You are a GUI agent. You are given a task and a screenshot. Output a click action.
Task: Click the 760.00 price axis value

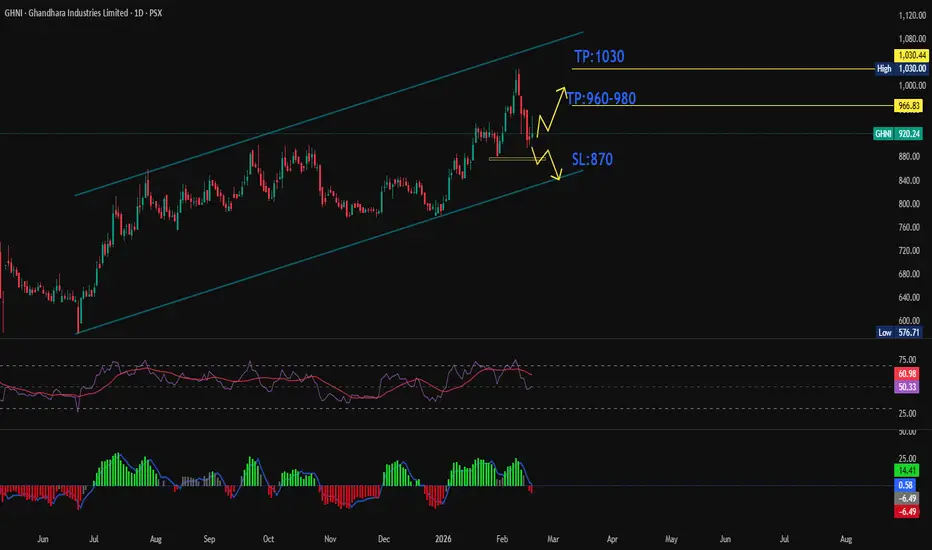tap(909, 228)
